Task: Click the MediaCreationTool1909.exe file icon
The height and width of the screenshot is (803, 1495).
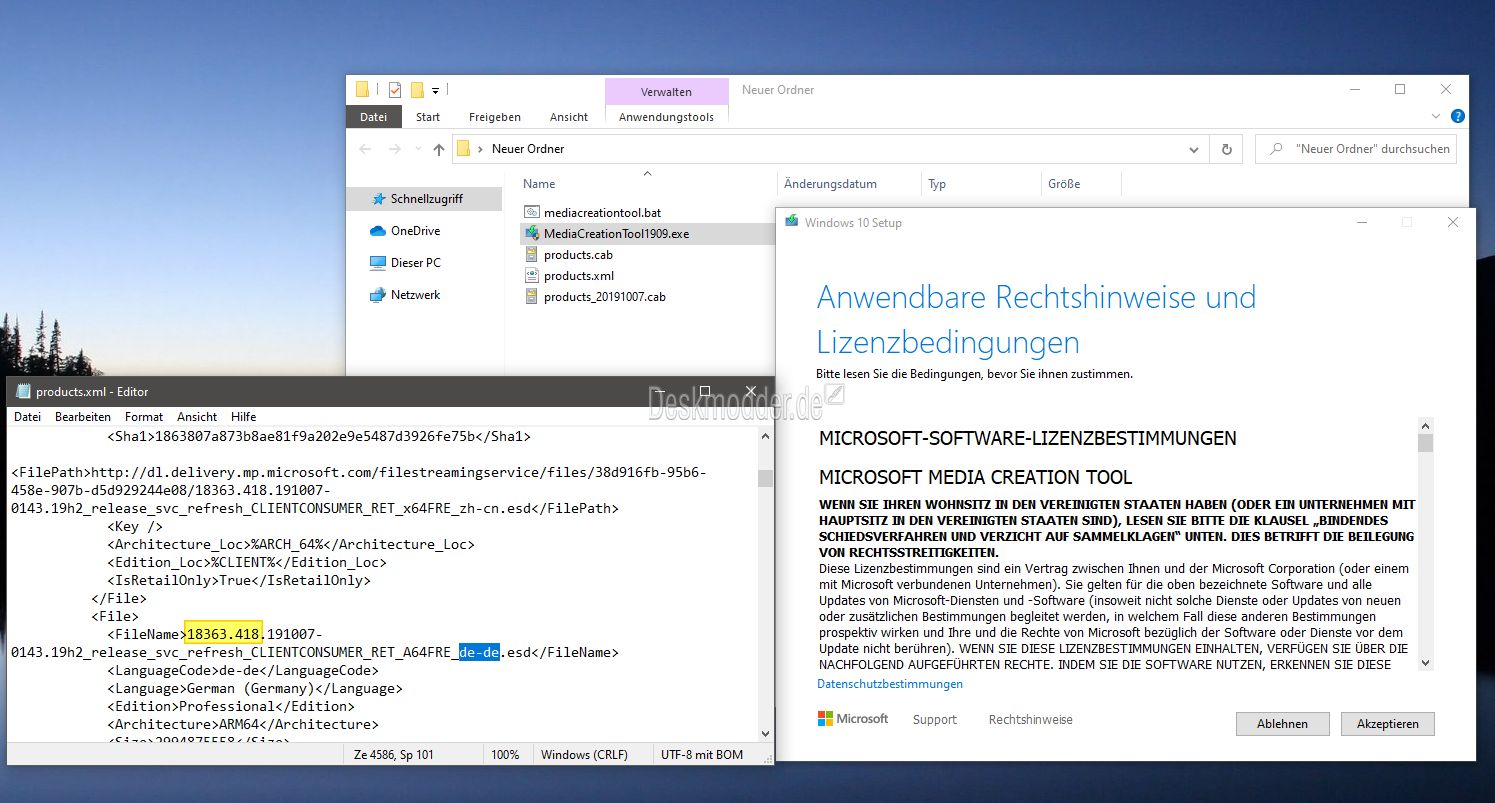Action: pos(531,234)
